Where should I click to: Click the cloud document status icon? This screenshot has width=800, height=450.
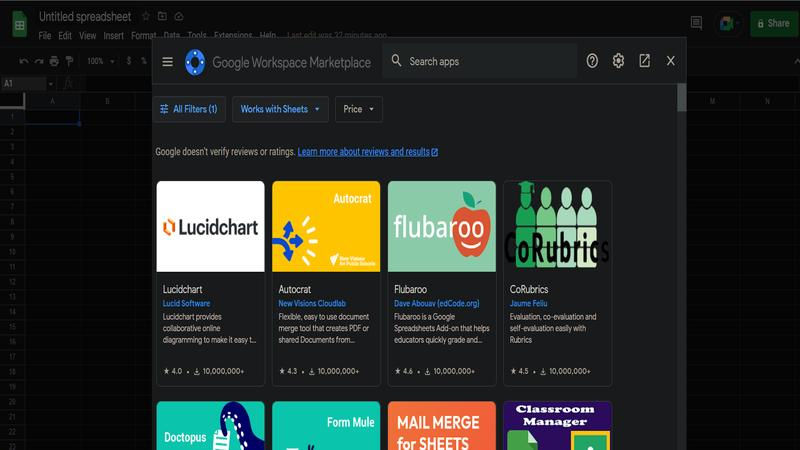[x=179, y=16]
